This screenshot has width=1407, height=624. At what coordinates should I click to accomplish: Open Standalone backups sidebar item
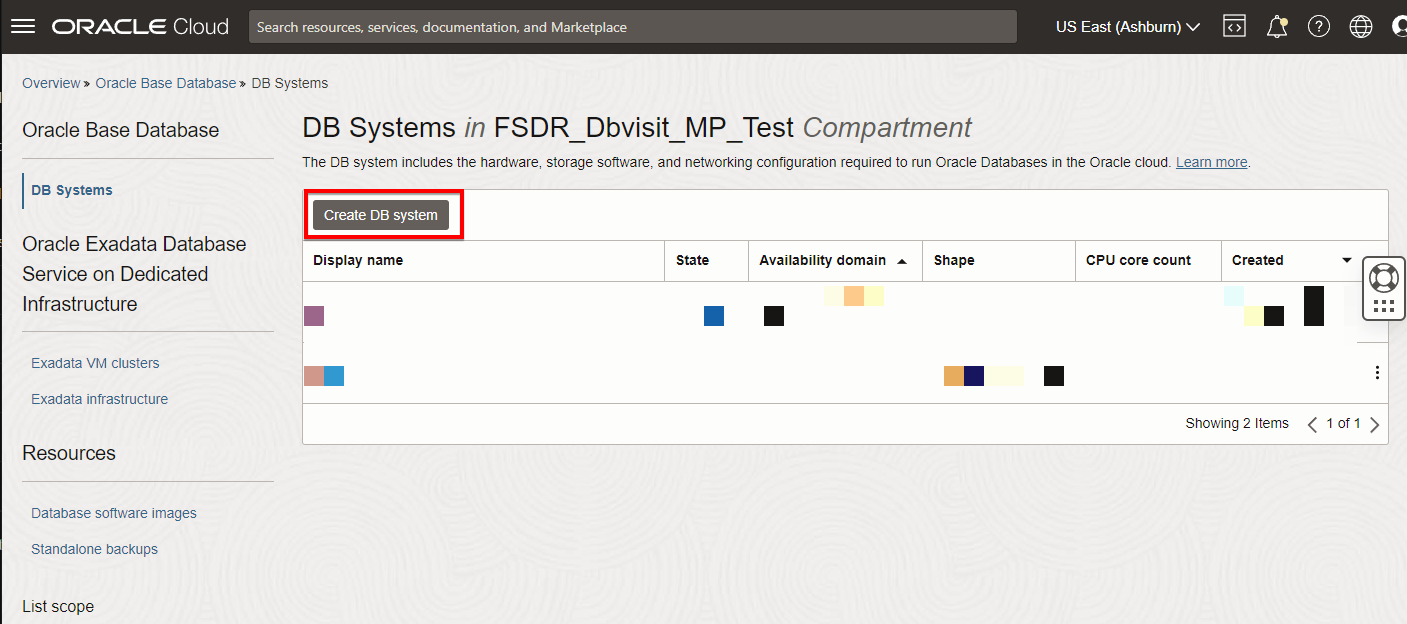click(94, 549)
